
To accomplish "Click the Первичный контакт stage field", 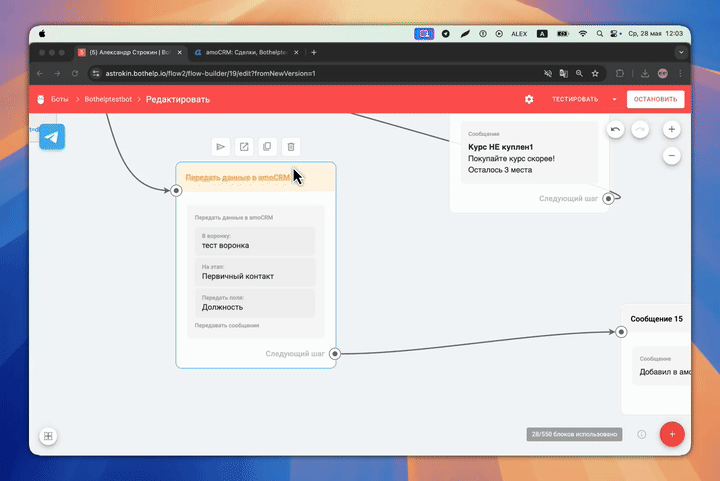I will (255, 272).
